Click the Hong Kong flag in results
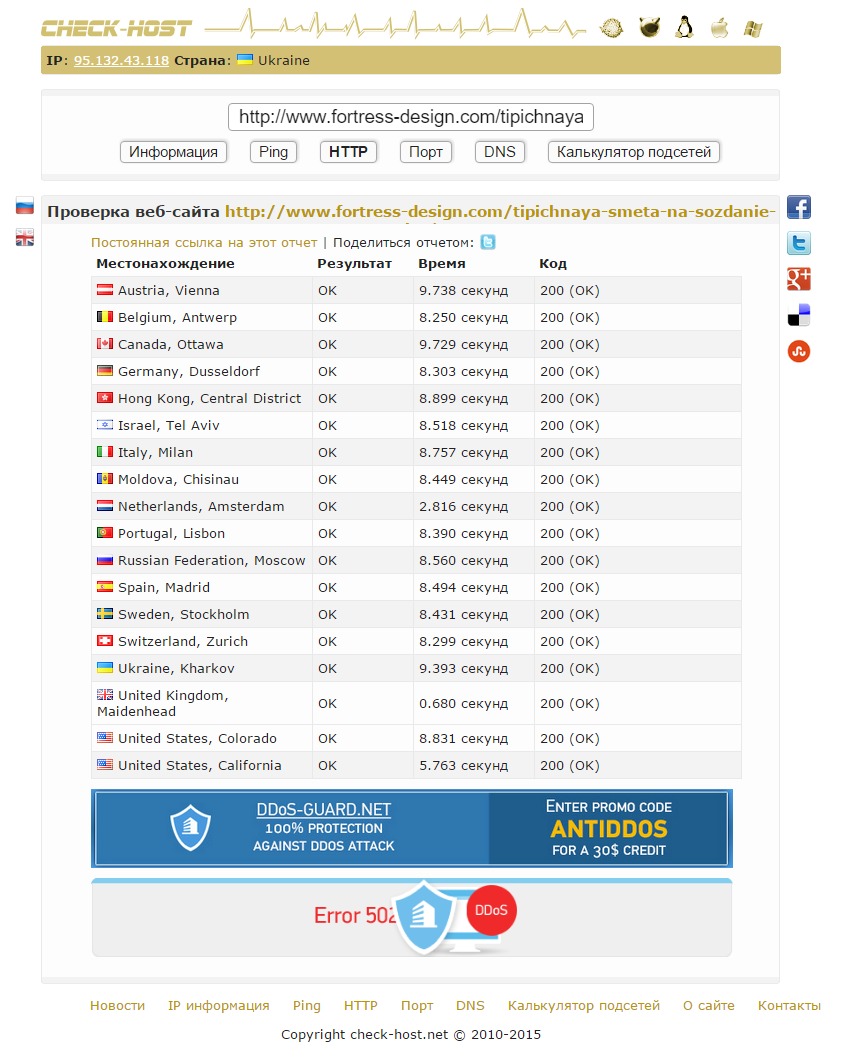Viewport: 843px width, 1061px height. click(105, 398)
